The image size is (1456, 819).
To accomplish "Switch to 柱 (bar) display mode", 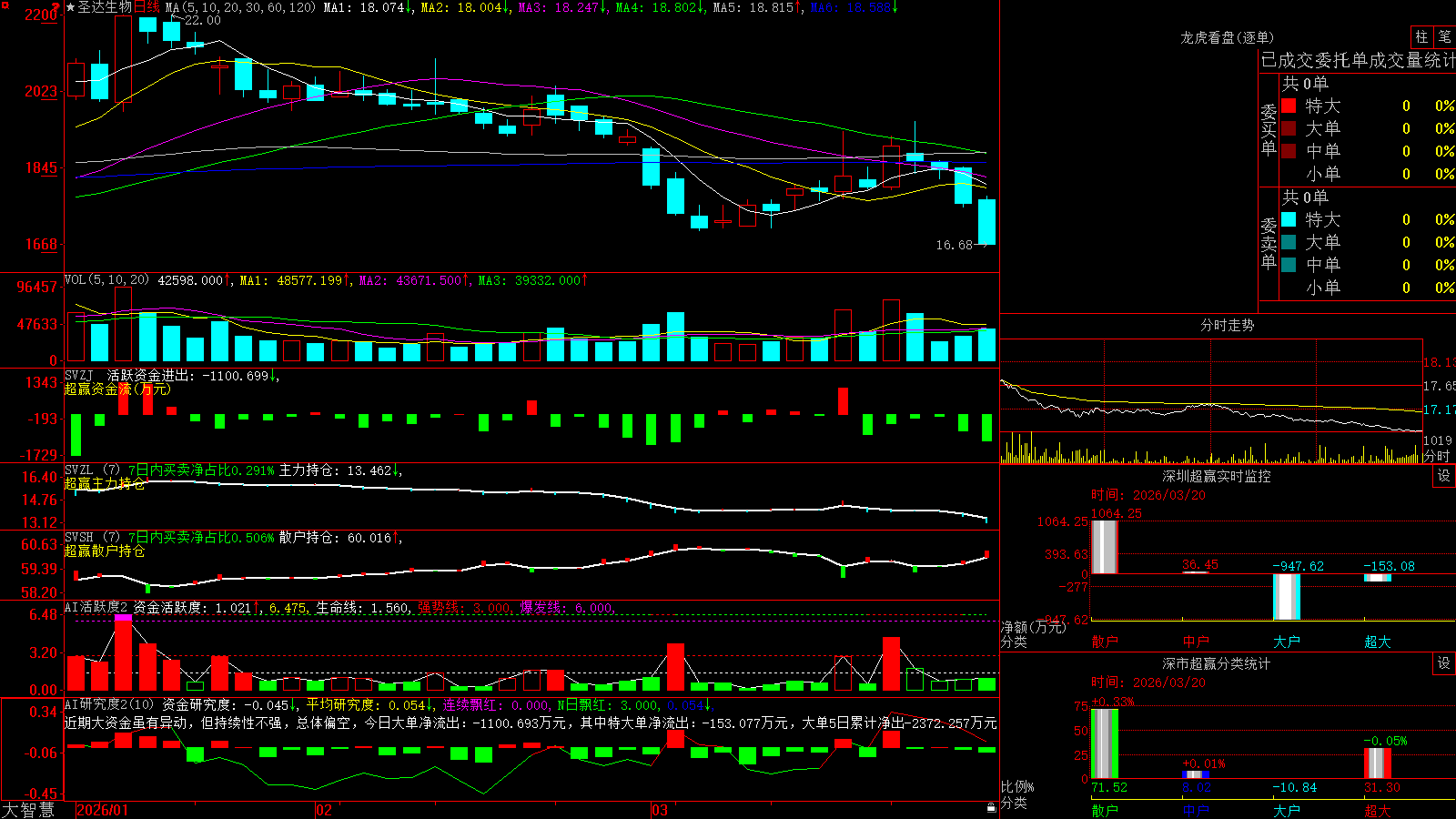I will [1421, 37].
